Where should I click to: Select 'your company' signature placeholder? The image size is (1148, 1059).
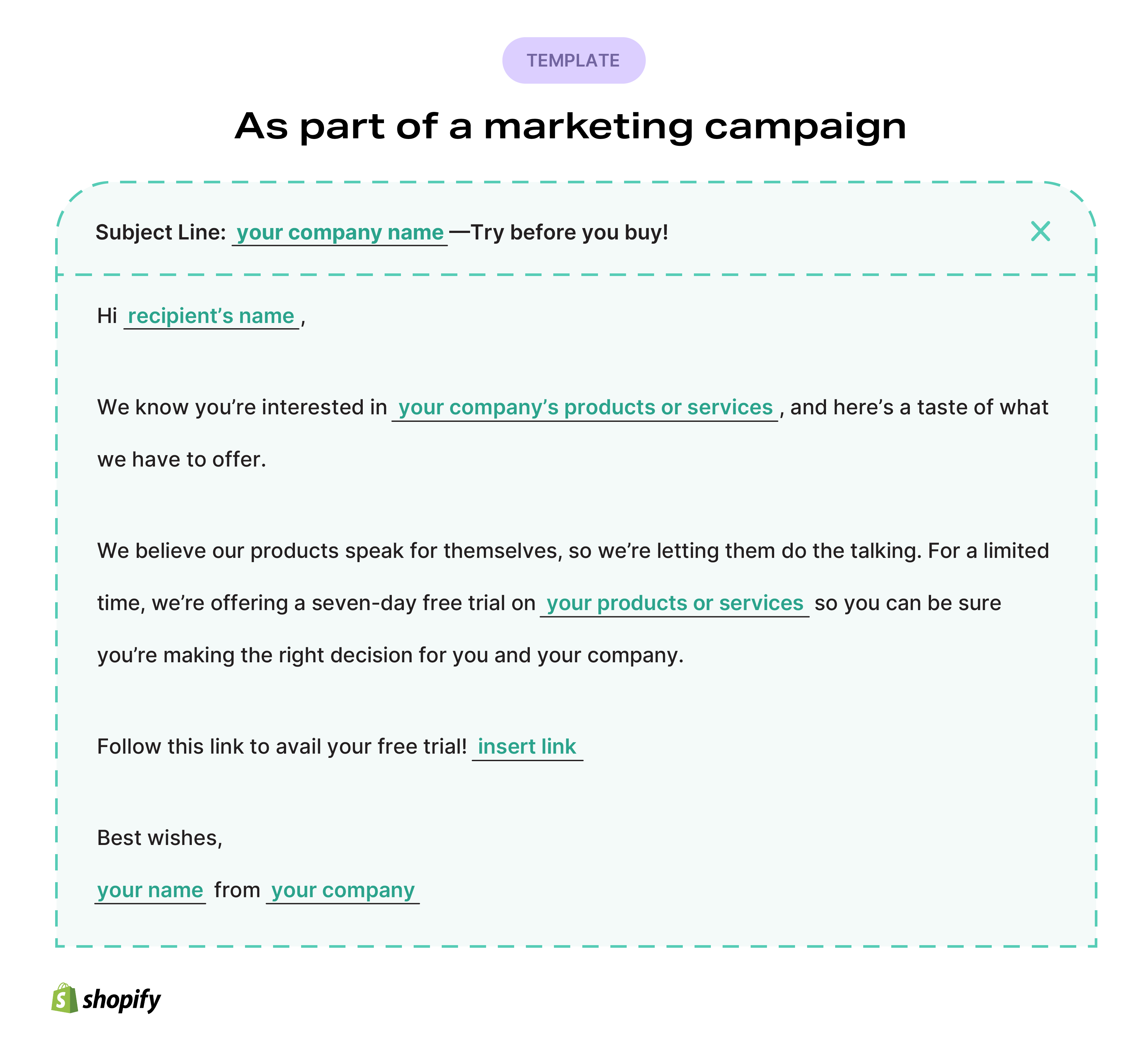click(x=343, y=891)
